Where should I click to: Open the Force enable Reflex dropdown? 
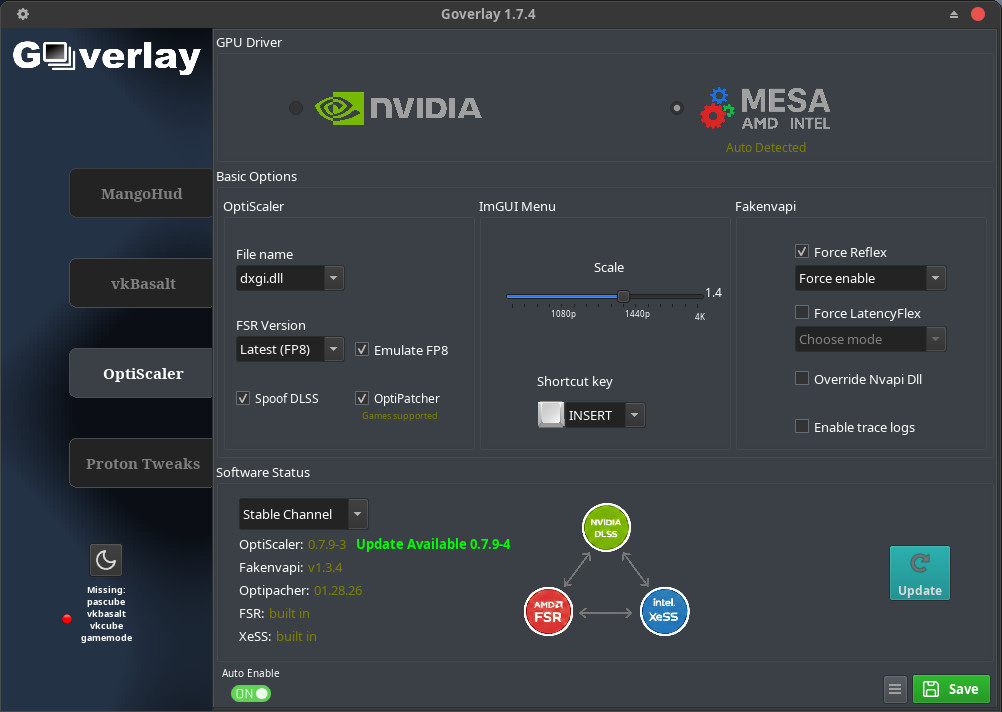870,278
